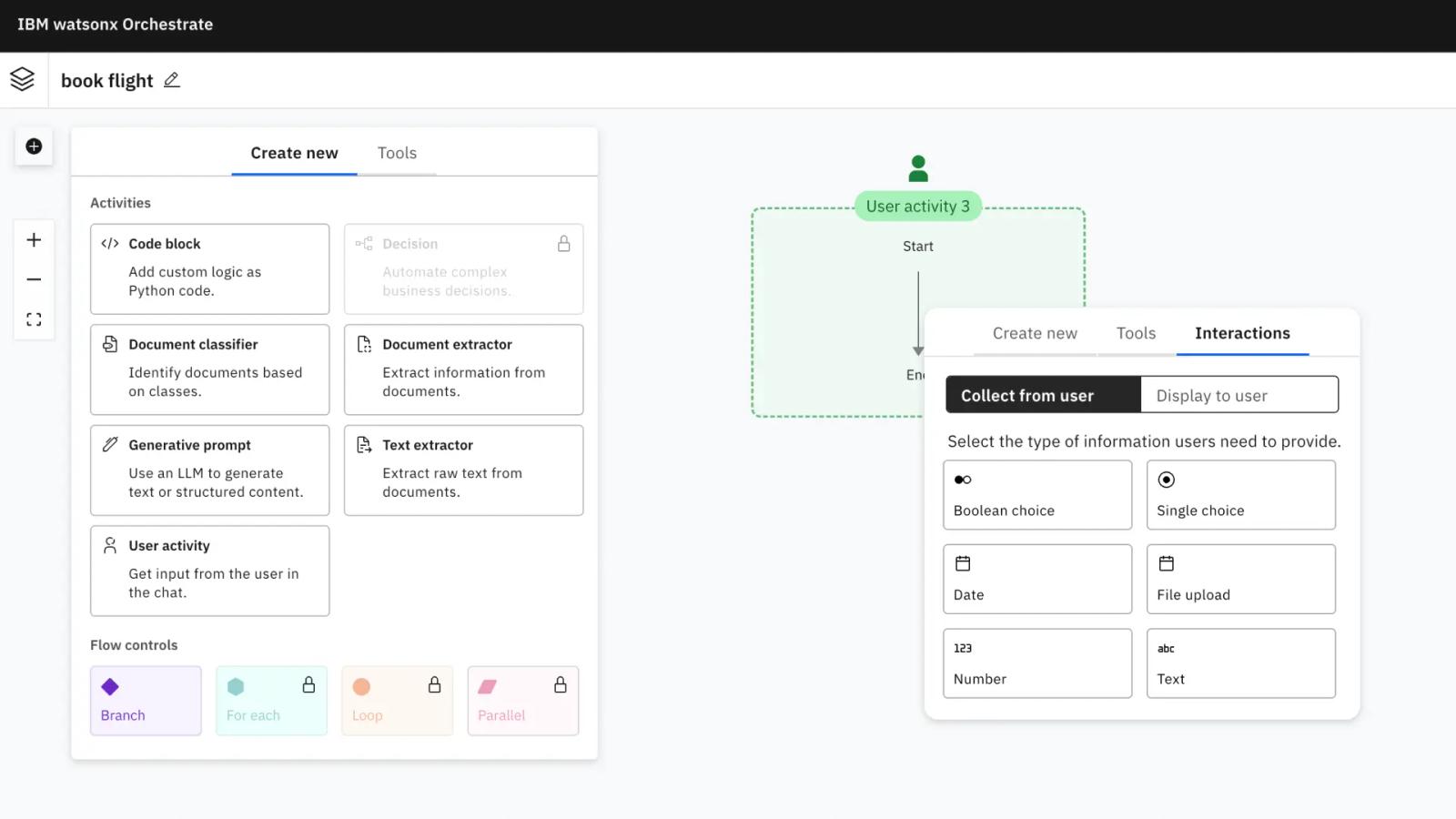Zoom in the canvas with plus
The height and width of the screenshot is (819, 1456).
(x=34, y=240)
